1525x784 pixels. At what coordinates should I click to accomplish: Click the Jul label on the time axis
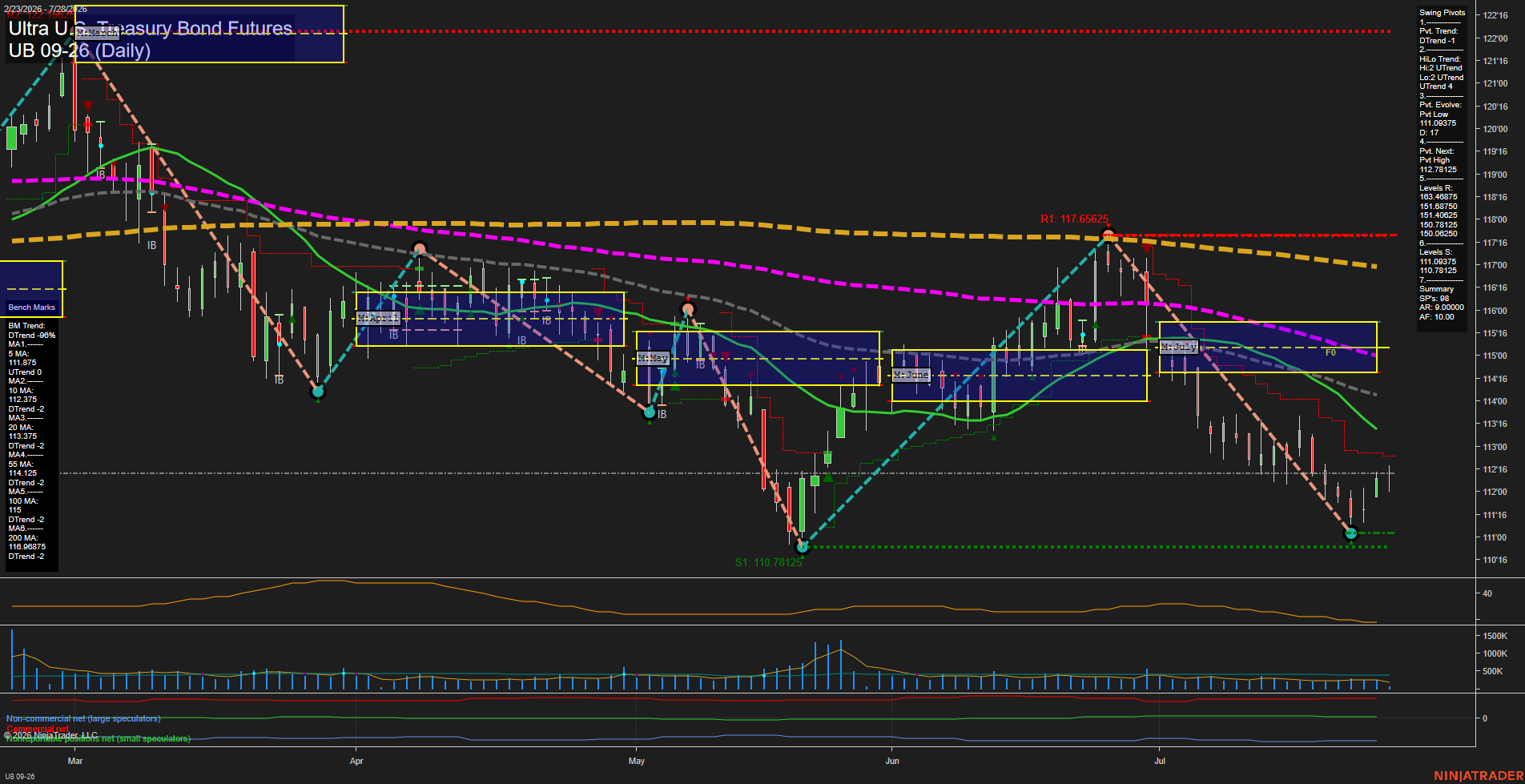[x=1160, y=761]
